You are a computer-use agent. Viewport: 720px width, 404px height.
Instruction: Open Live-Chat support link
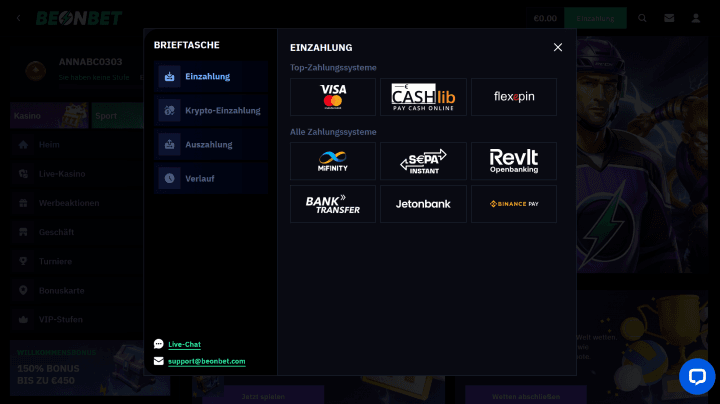click(184, 344)
